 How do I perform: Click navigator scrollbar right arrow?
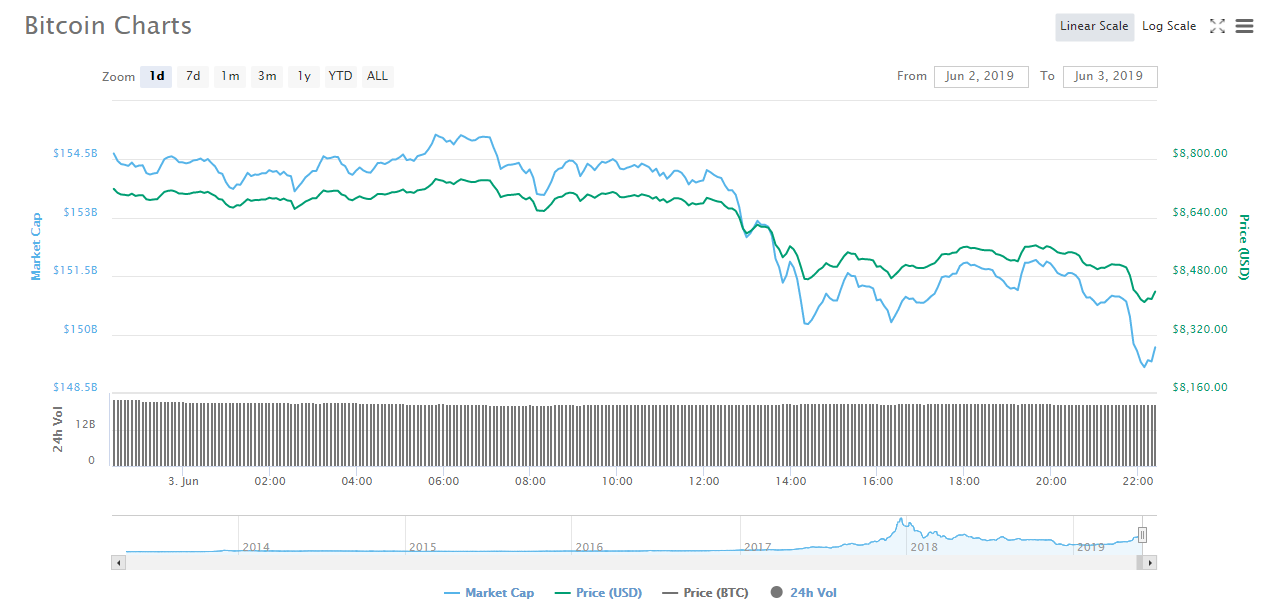(1150, 563)
